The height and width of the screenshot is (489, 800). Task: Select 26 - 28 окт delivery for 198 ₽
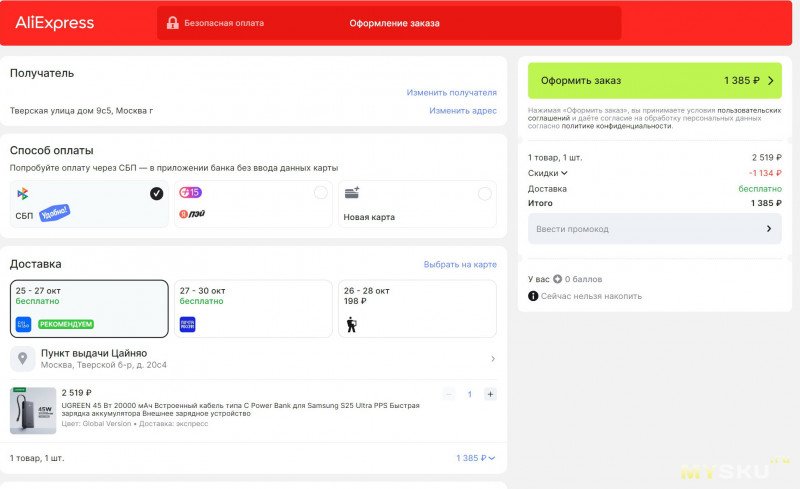coord(416,308)
